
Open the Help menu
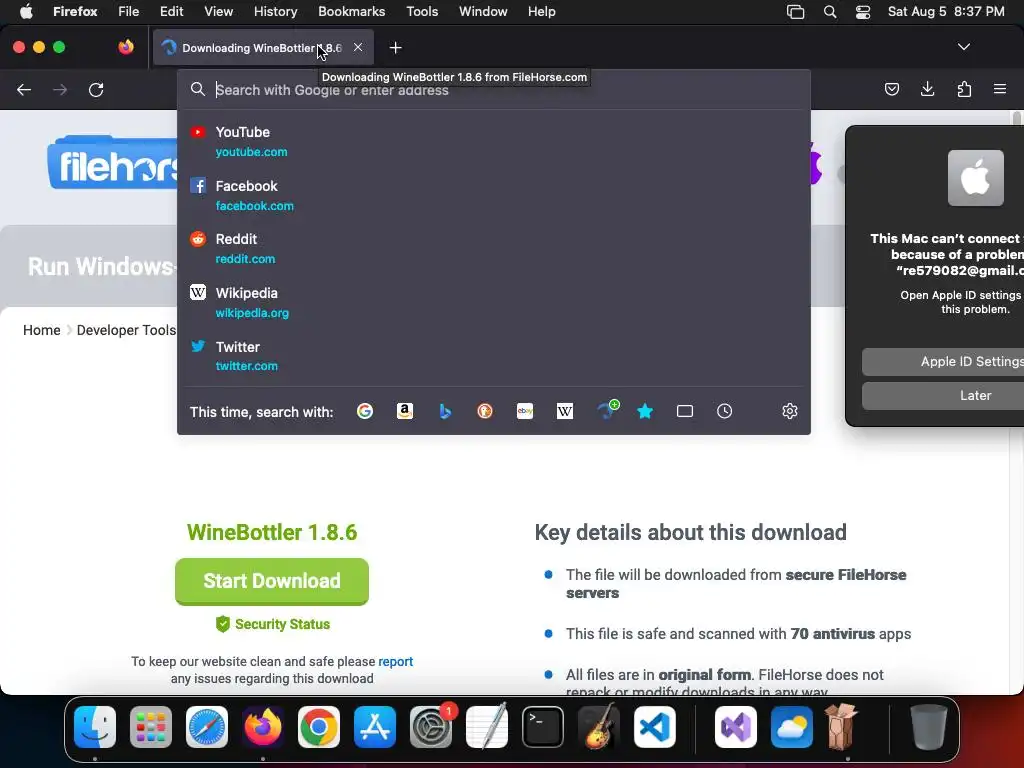tap(542, 12)
